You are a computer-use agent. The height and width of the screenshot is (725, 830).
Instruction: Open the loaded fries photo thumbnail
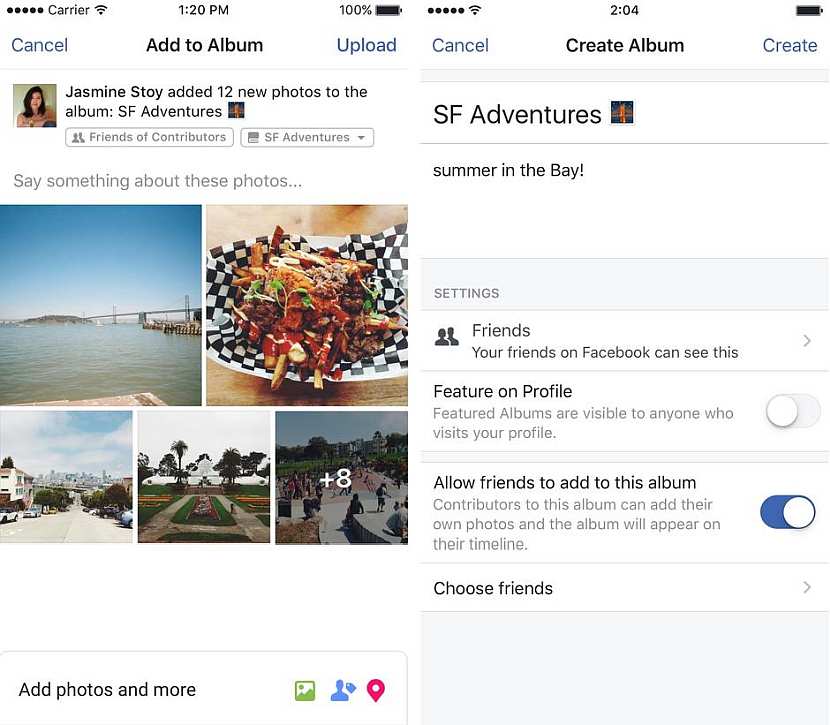click(307, 305)
